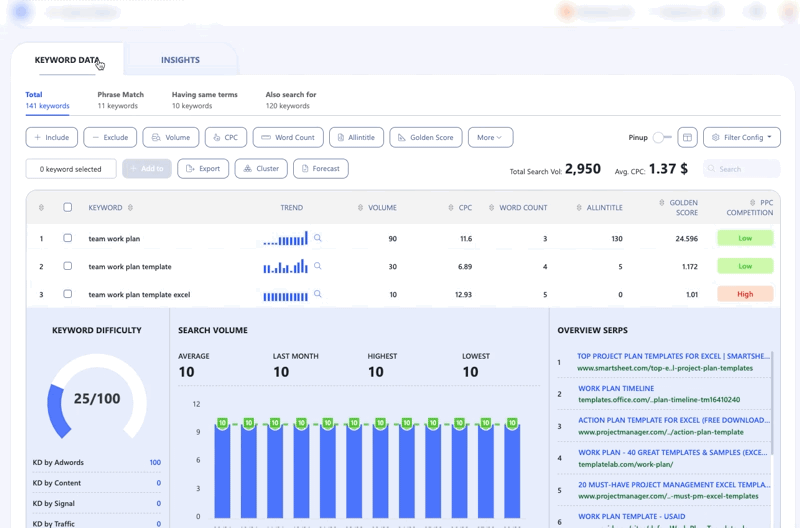Sort by GOLDEN SCORE column icon
This screenshot has width=800, height=528.
pyautogui.click(x=662, y=203)
